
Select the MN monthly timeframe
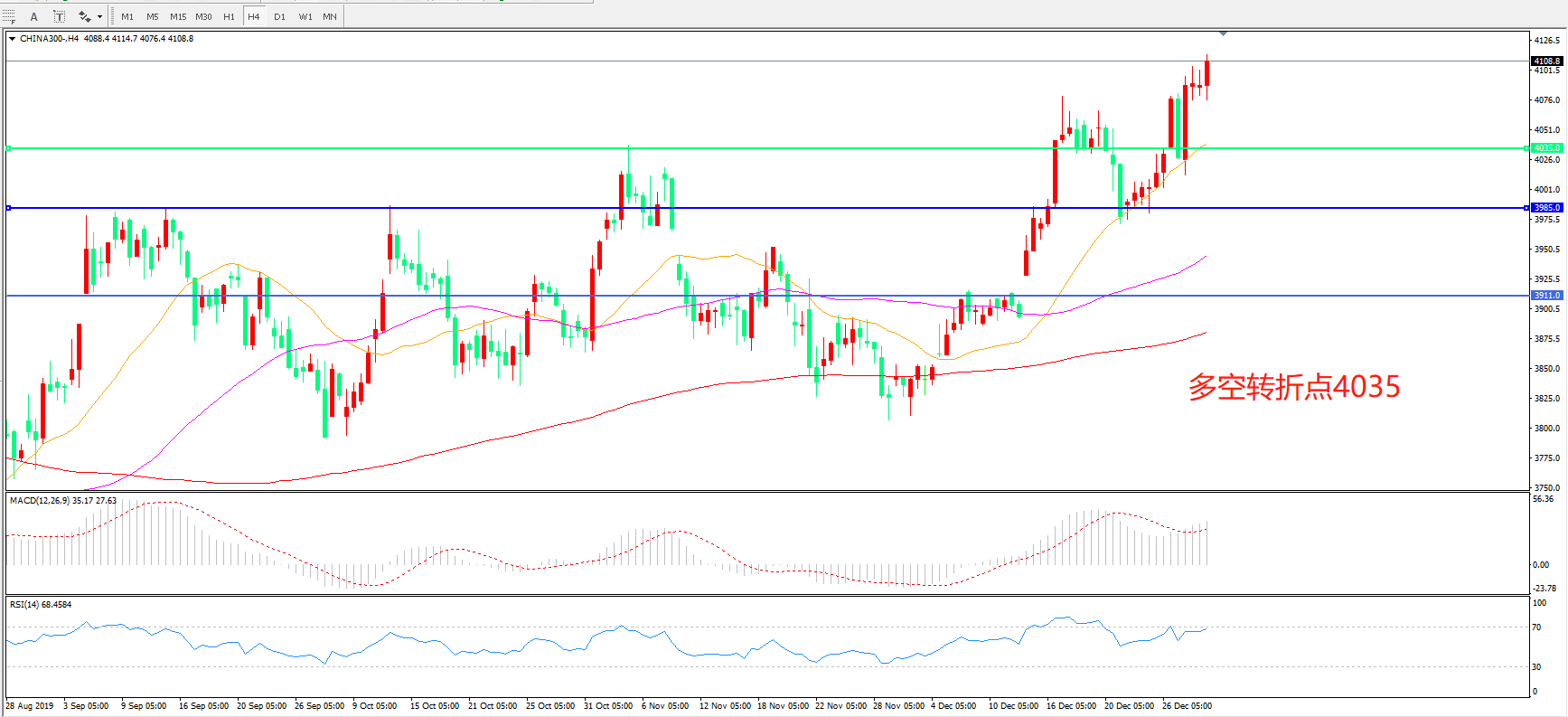tap(330, 16)
